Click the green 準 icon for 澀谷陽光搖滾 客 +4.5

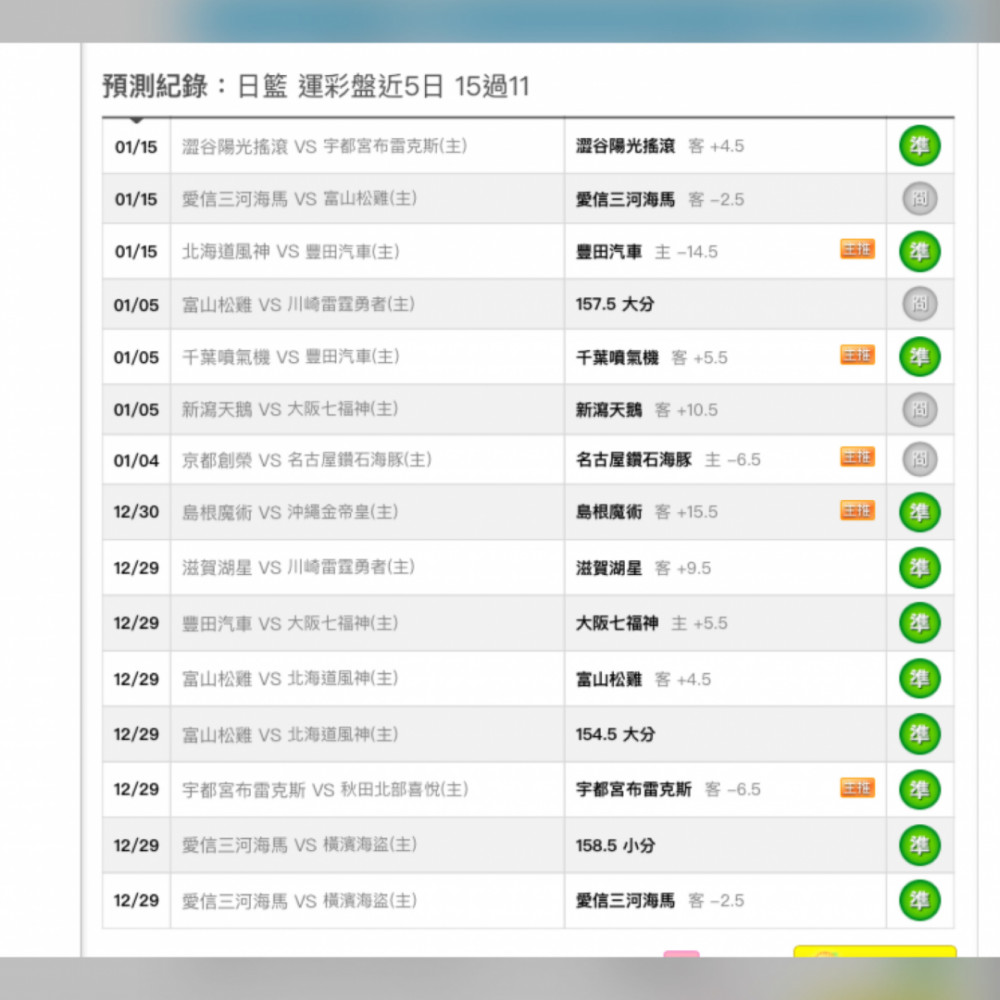point(920,146)
